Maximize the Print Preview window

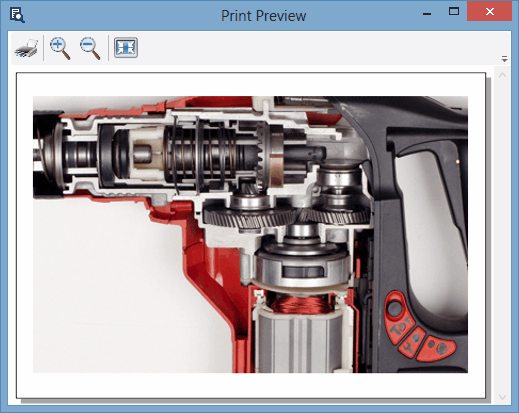454,12
